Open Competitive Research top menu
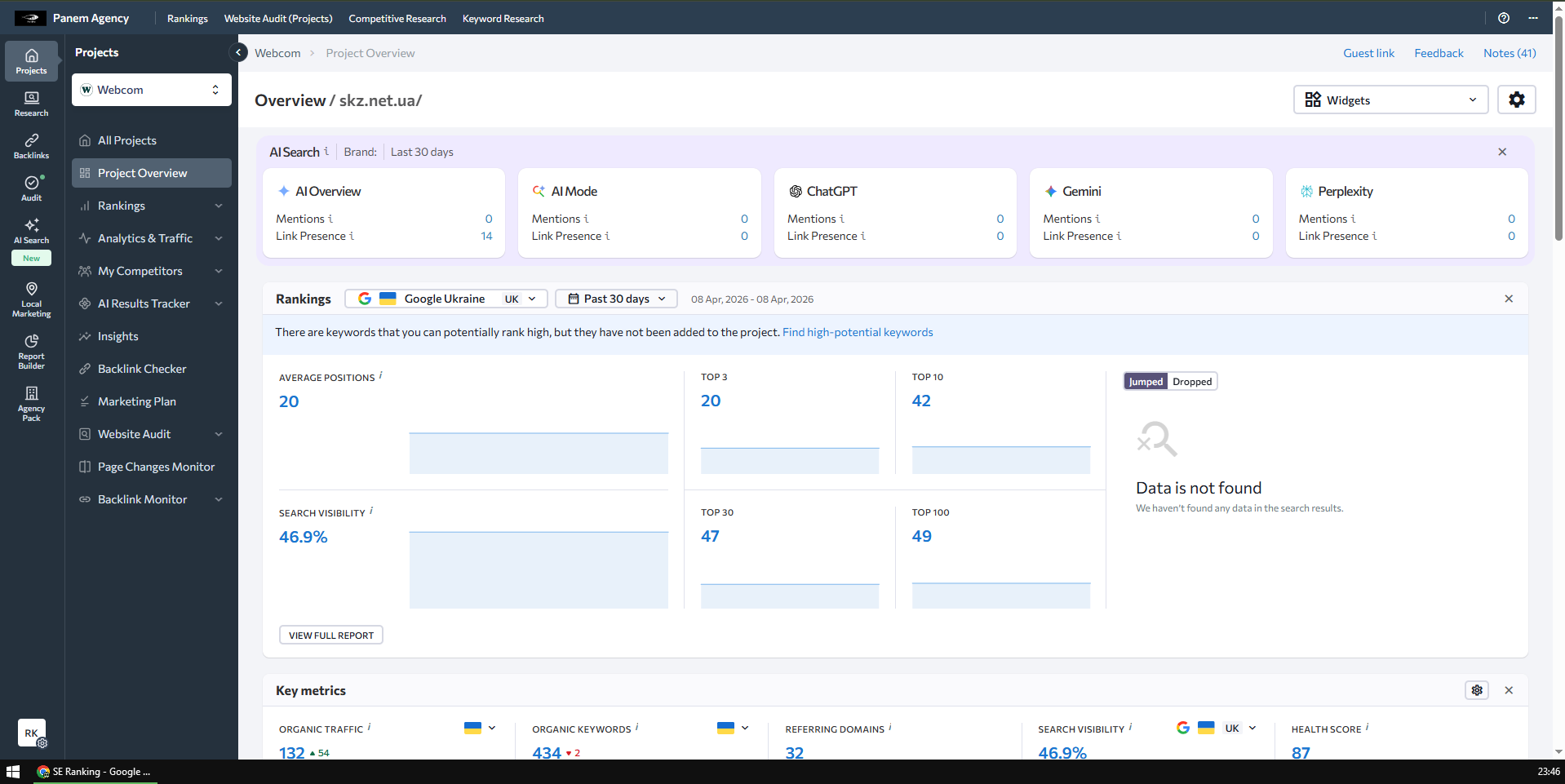 pos(397,18)
